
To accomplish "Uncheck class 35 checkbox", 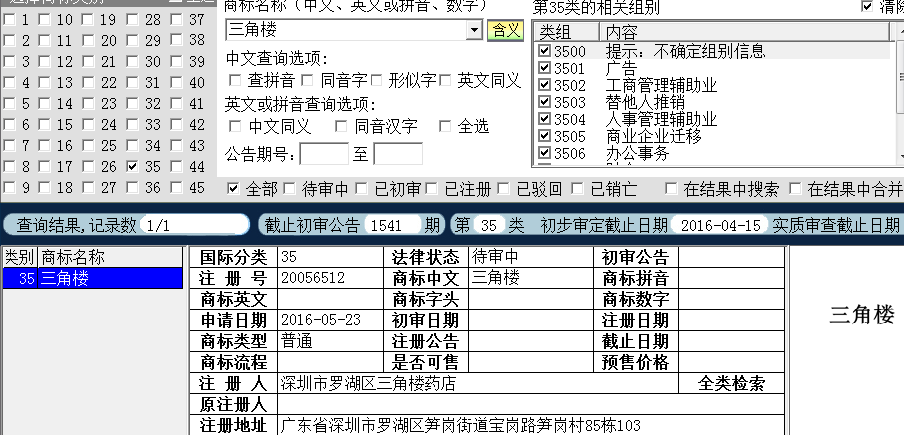I will click(133, 167).
